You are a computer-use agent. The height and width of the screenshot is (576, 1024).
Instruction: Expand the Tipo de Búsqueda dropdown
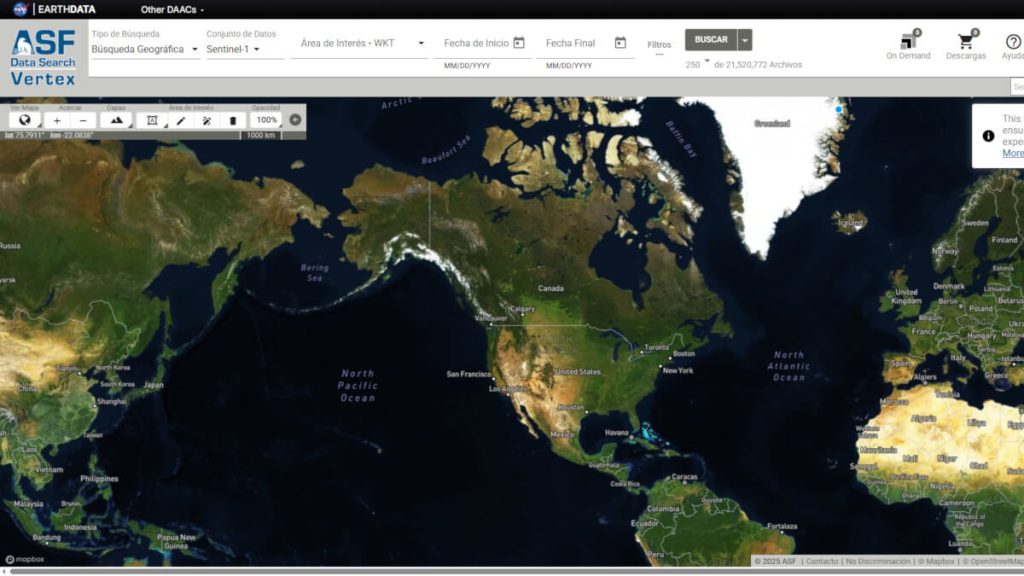coord(143,49)
